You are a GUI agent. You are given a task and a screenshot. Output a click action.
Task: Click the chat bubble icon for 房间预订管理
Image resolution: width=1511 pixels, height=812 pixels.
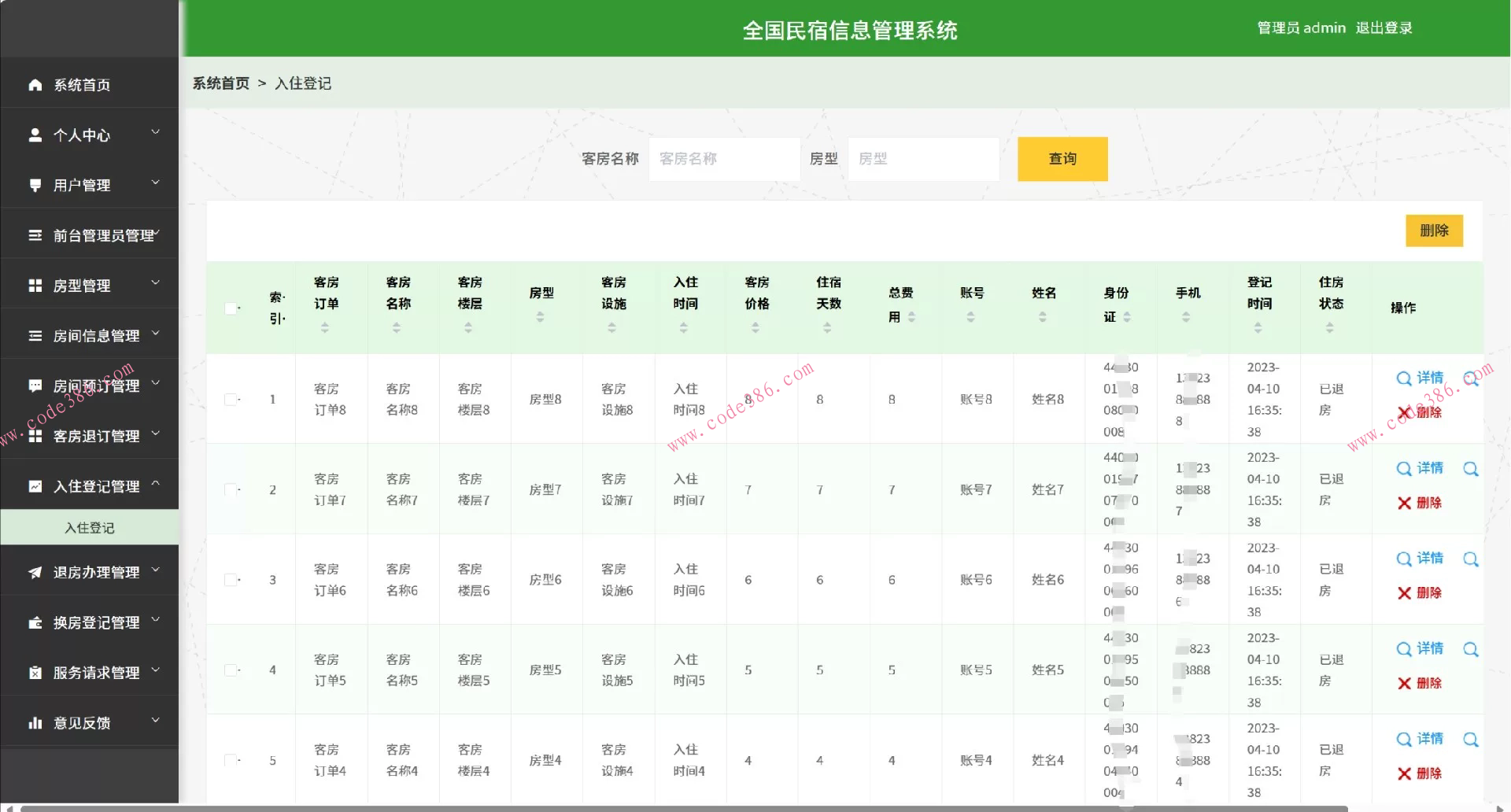[35, 386]
